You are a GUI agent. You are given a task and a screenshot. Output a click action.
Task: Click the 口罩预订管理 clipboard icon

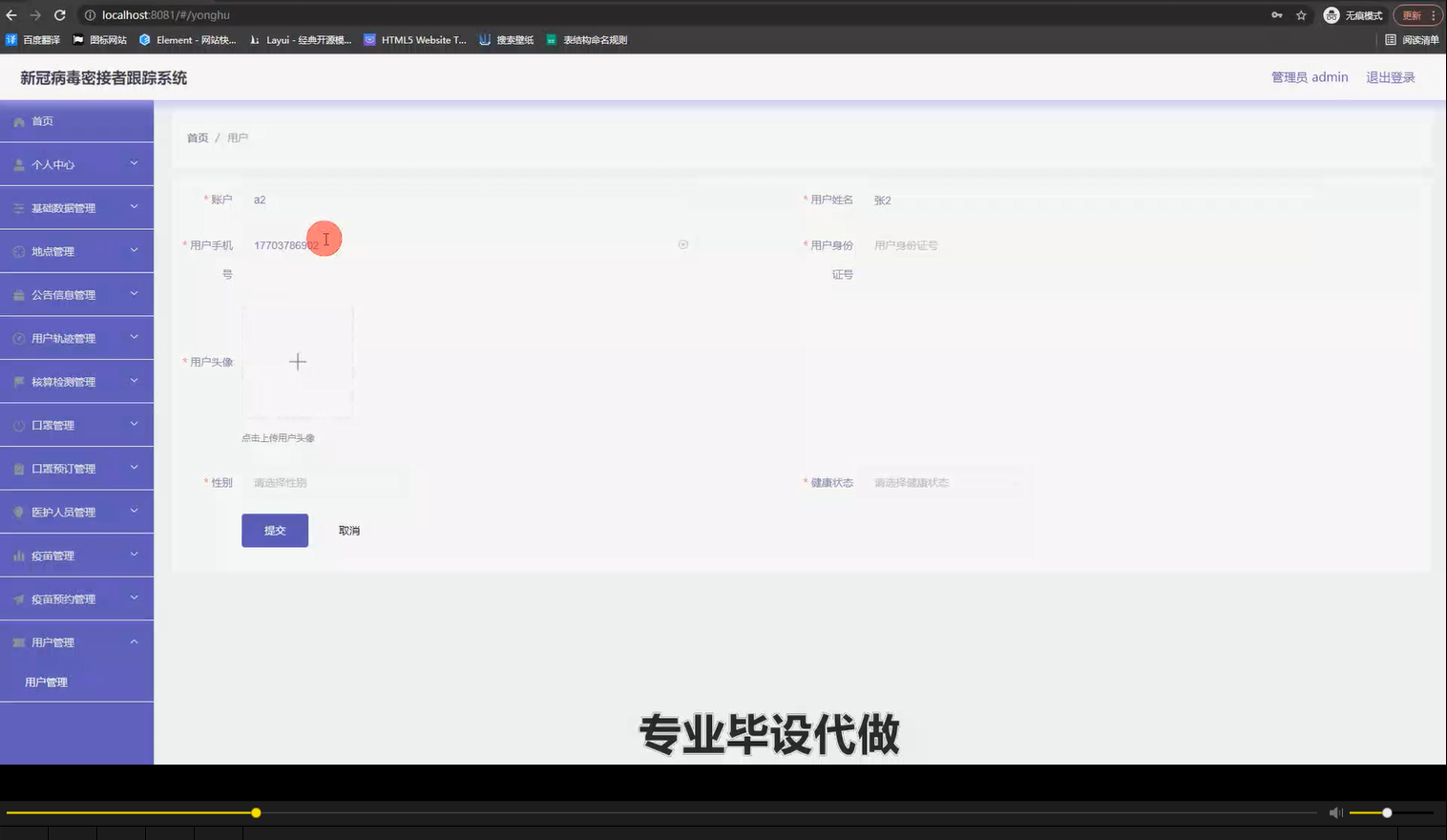click(19, 469)
